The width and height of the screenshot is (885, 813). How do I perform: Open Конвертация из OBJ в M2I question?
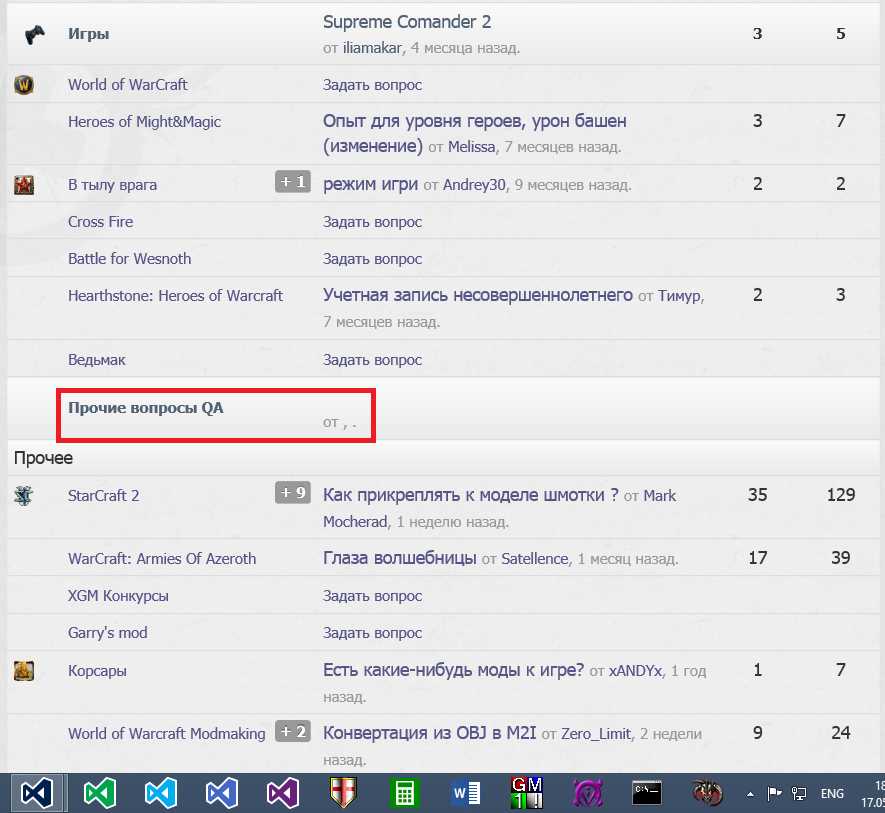coord(430,733)
